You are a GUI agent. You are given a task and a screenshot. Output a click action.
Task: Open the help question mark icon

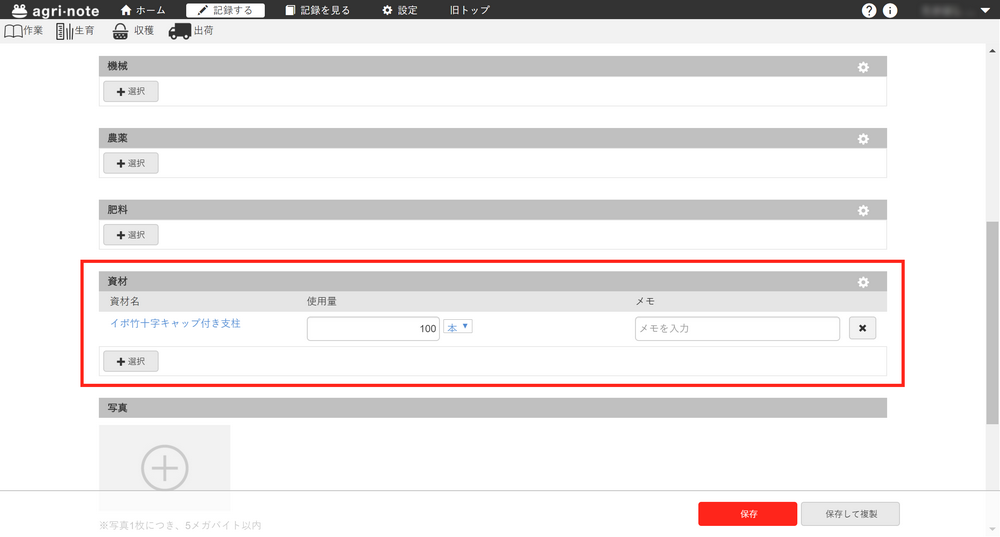coord(869,10)
